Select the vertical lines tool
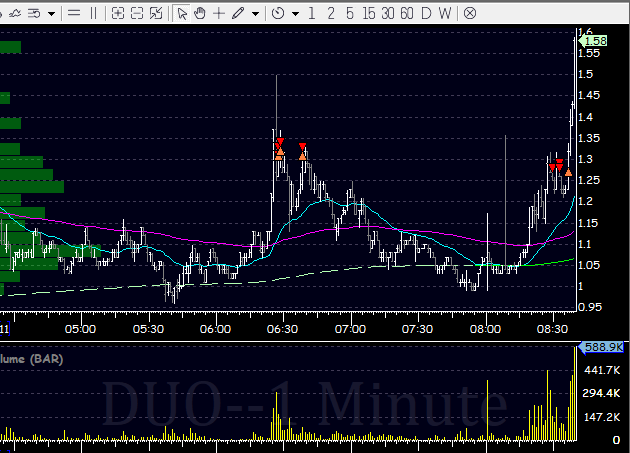 tap(94, 13)
